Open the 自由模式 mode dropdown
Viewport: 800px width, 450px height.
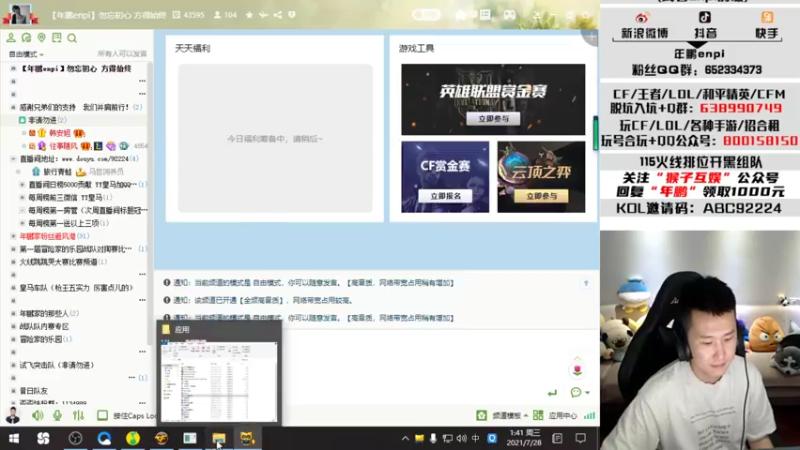click(26, 54)
